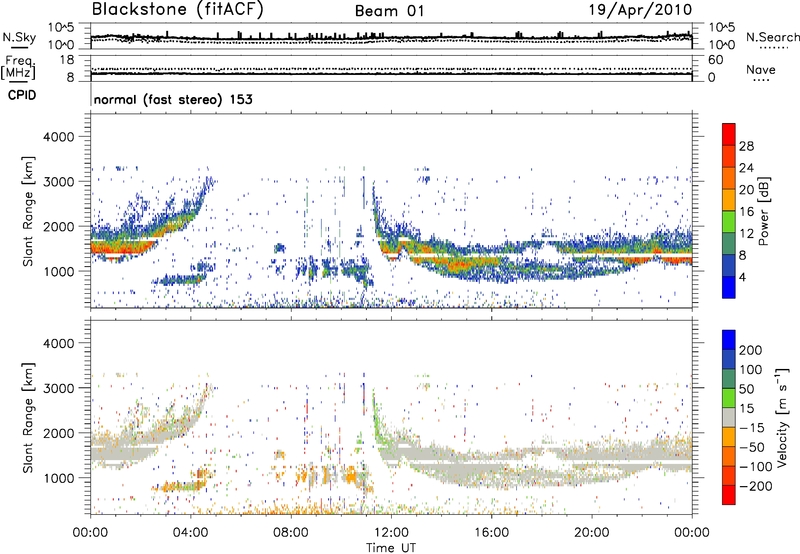Click the N.Sky axis label
Screen dimensions: 800x554
point(19,37)
